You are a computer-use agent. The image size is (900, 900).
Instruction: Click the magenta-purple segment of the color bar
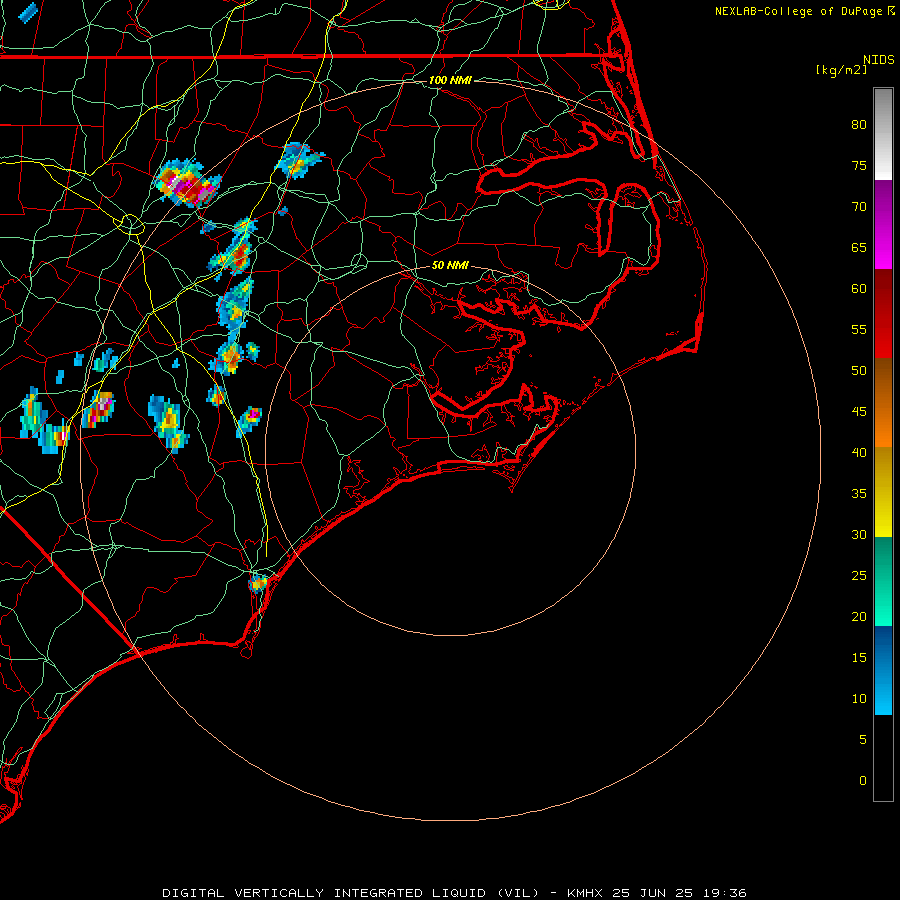(883, 225)
